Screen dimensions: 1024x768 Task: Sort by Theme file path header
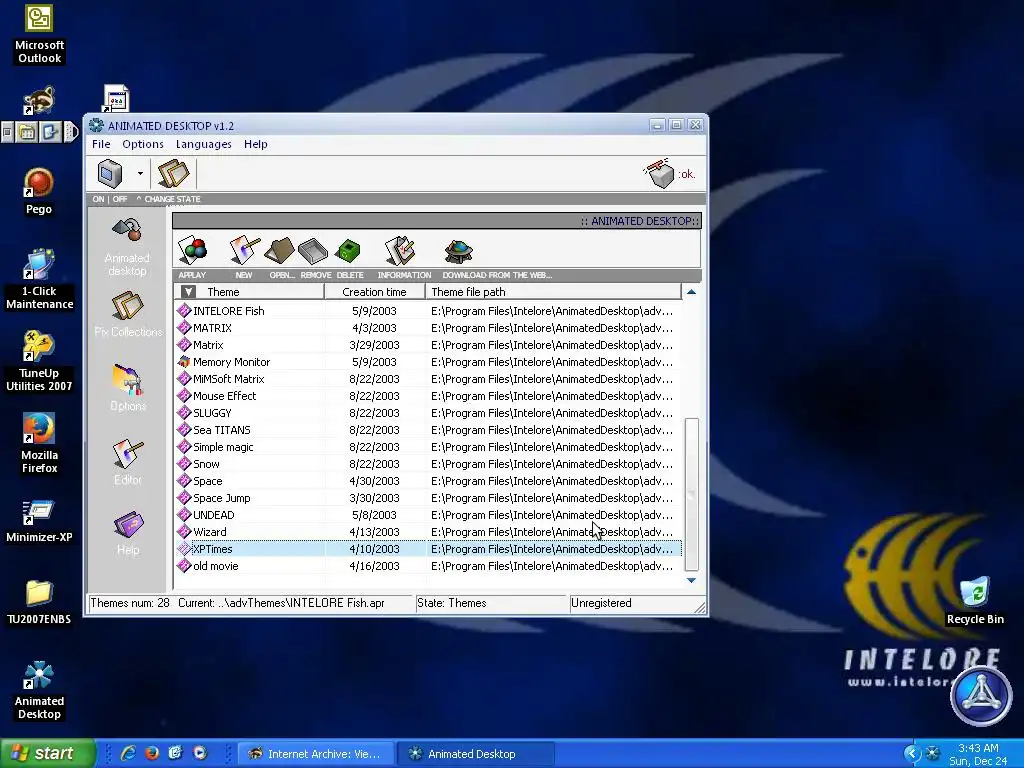tap(552, 292)
